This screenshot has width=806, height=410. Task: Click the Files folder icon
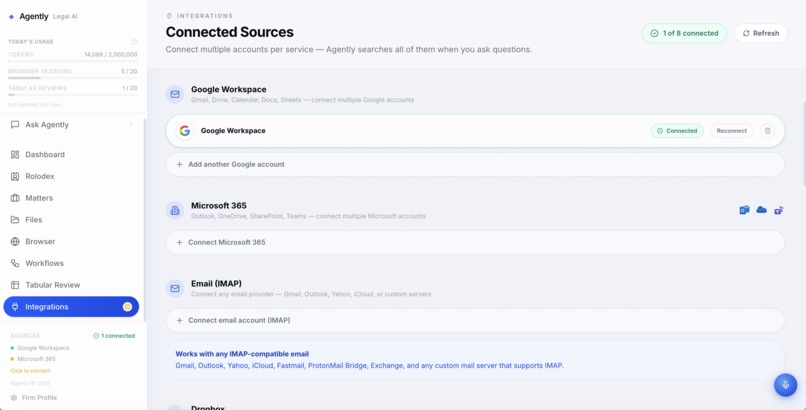[15, 220]
